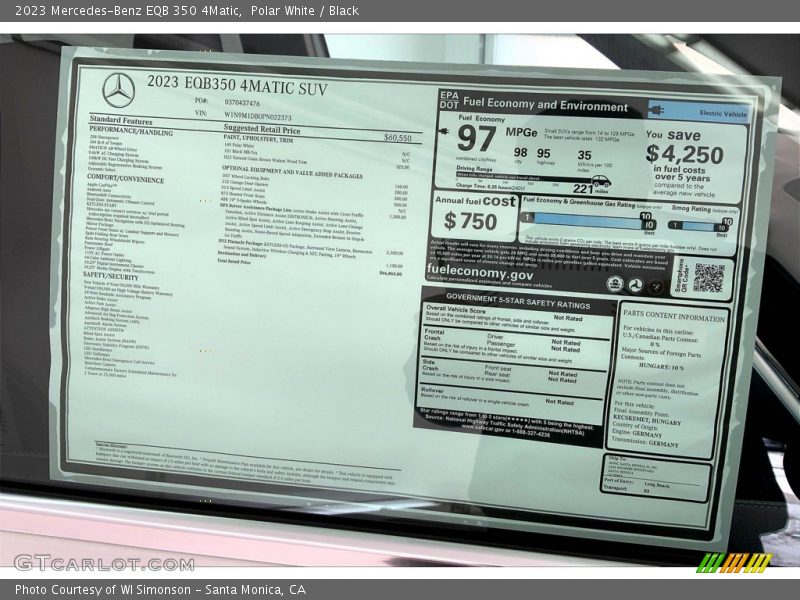
Task: Click the car silhouette on Driving Range gauge
Action: pyautogui.click(x=601, y=182)
